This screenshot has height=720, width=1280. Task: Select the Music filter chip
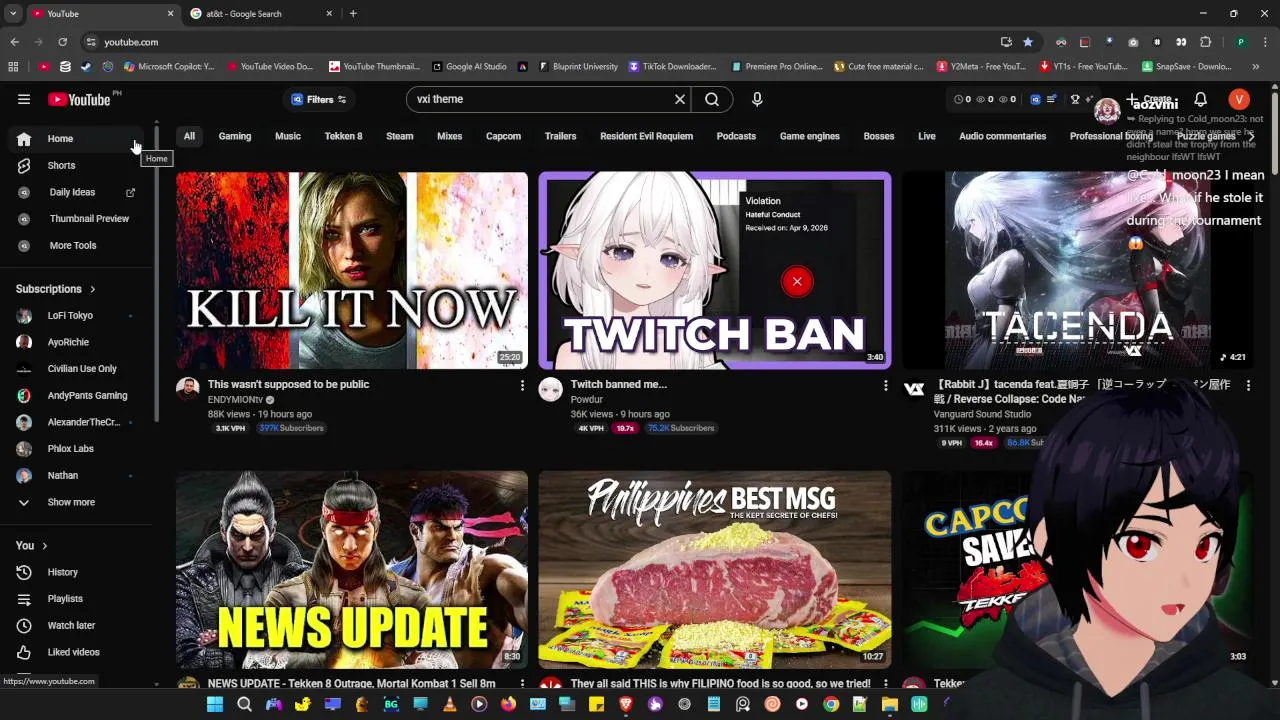click(x=288, y=136)
